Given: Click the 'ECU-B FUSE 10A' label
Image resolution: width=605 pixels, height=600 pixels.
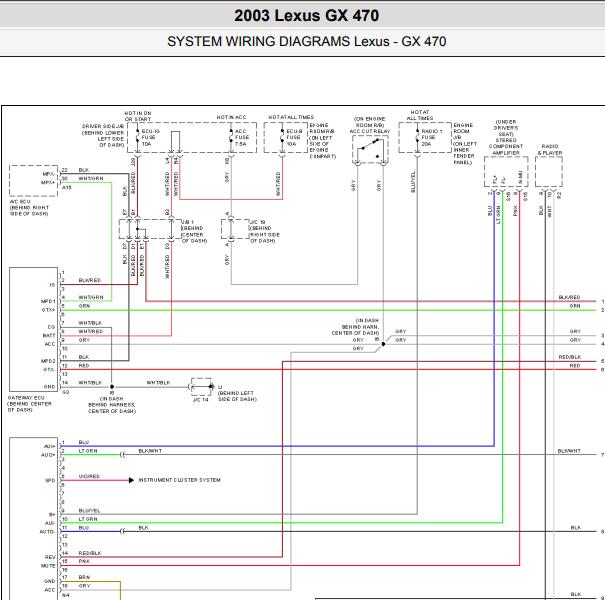Looking at the screenshot, I should coord(293,137).
